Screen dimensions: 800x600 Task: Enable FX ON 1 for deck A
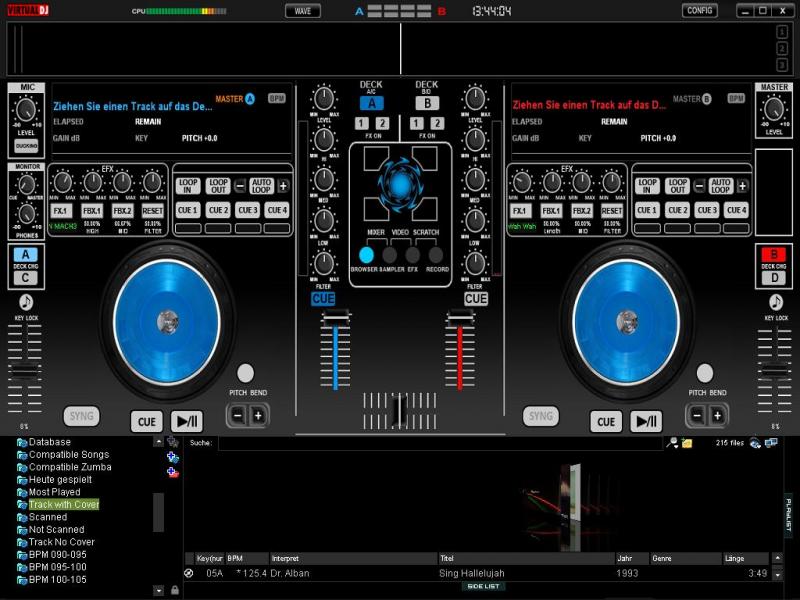(361, 123)
